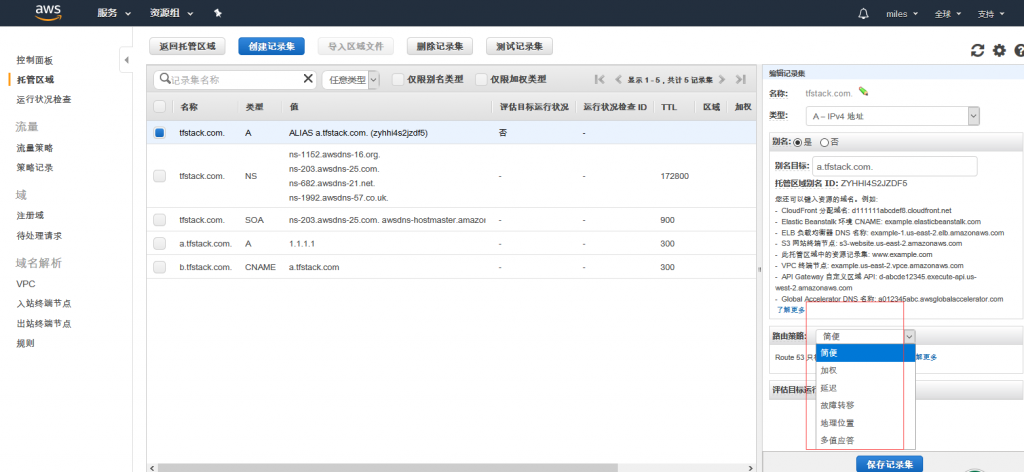The image size is (1024, 472).
Task: Click 创建记录集 button
Action: click(x=272, y=46)
